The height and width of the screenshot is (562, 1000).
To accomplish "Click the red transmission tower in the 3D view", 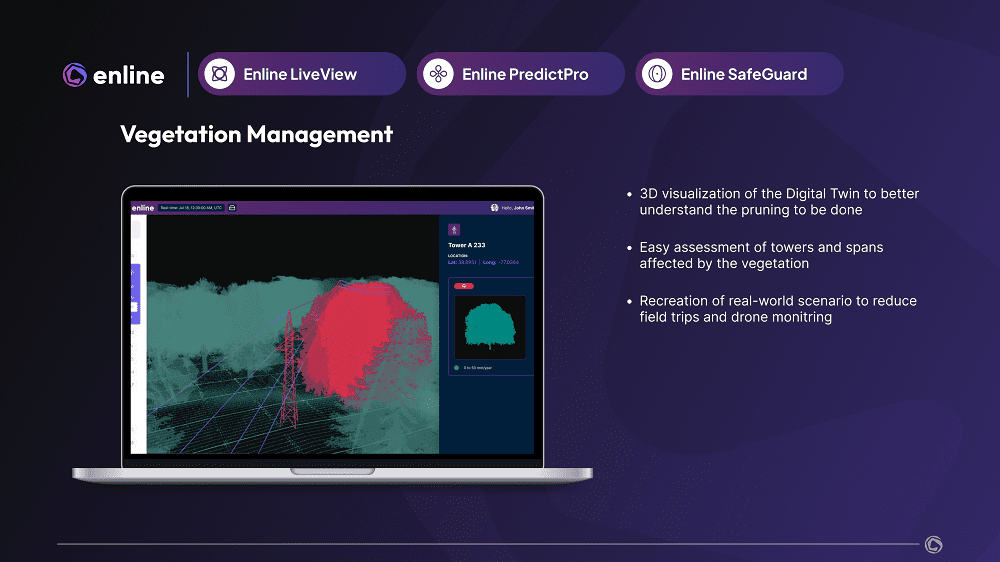I will coord(290,370).
